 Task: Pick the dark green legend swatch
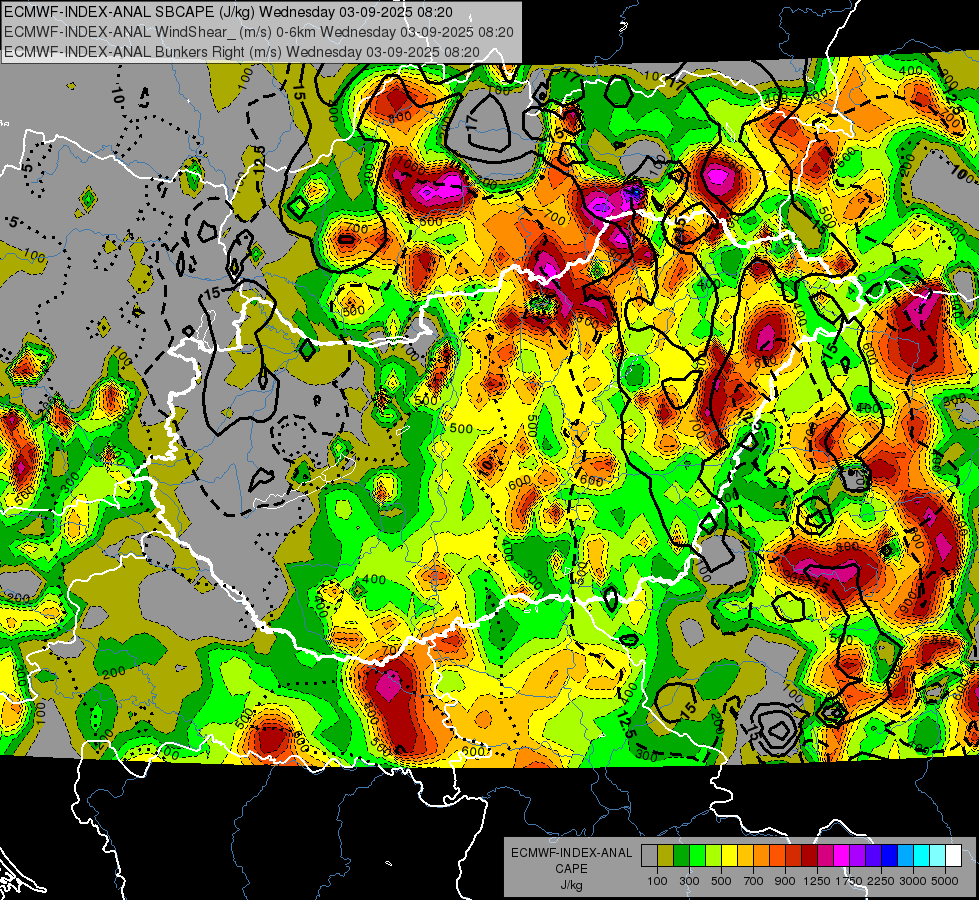coord(681,855)
